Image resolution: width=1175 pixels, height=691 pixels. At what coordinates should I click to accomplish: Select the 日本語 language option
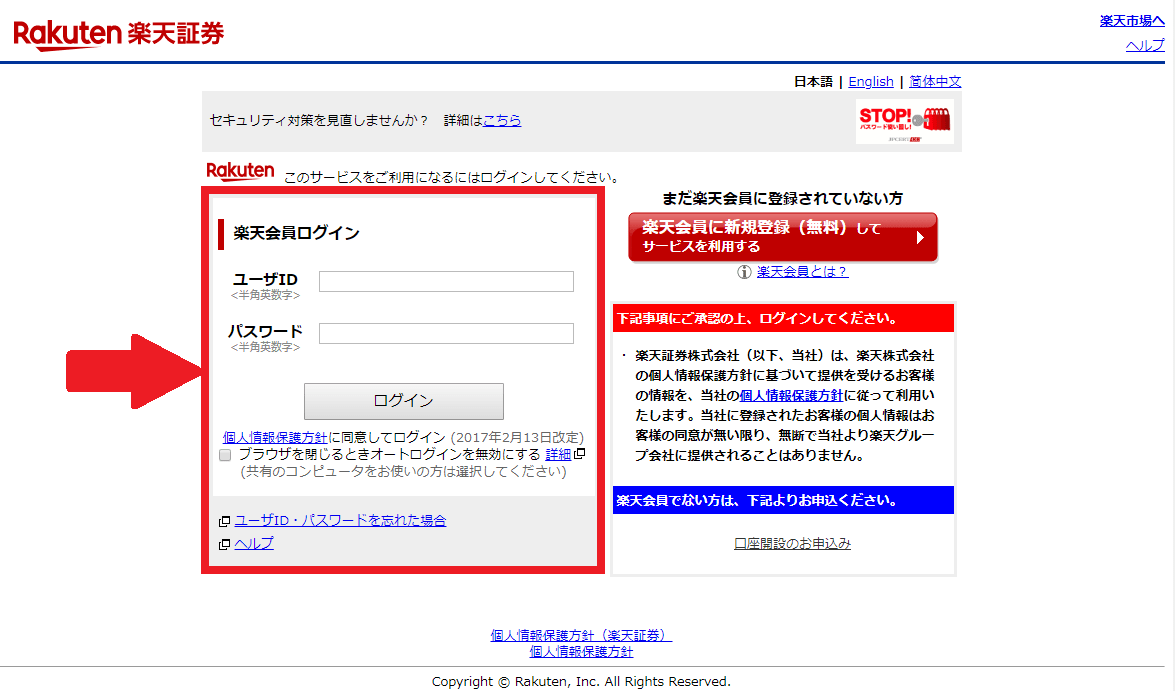pyautogui.click(x=813, y=82)
